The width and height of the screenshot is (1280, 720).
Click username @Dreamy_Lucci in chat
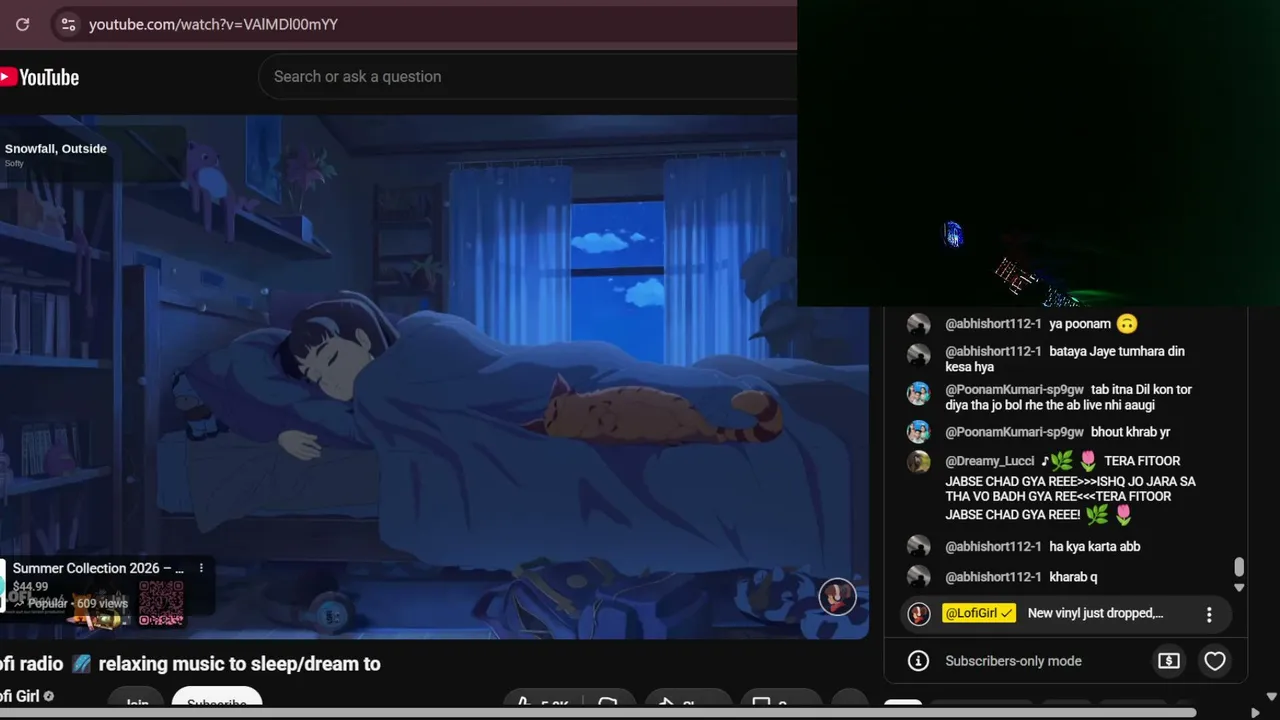point(990,461)
